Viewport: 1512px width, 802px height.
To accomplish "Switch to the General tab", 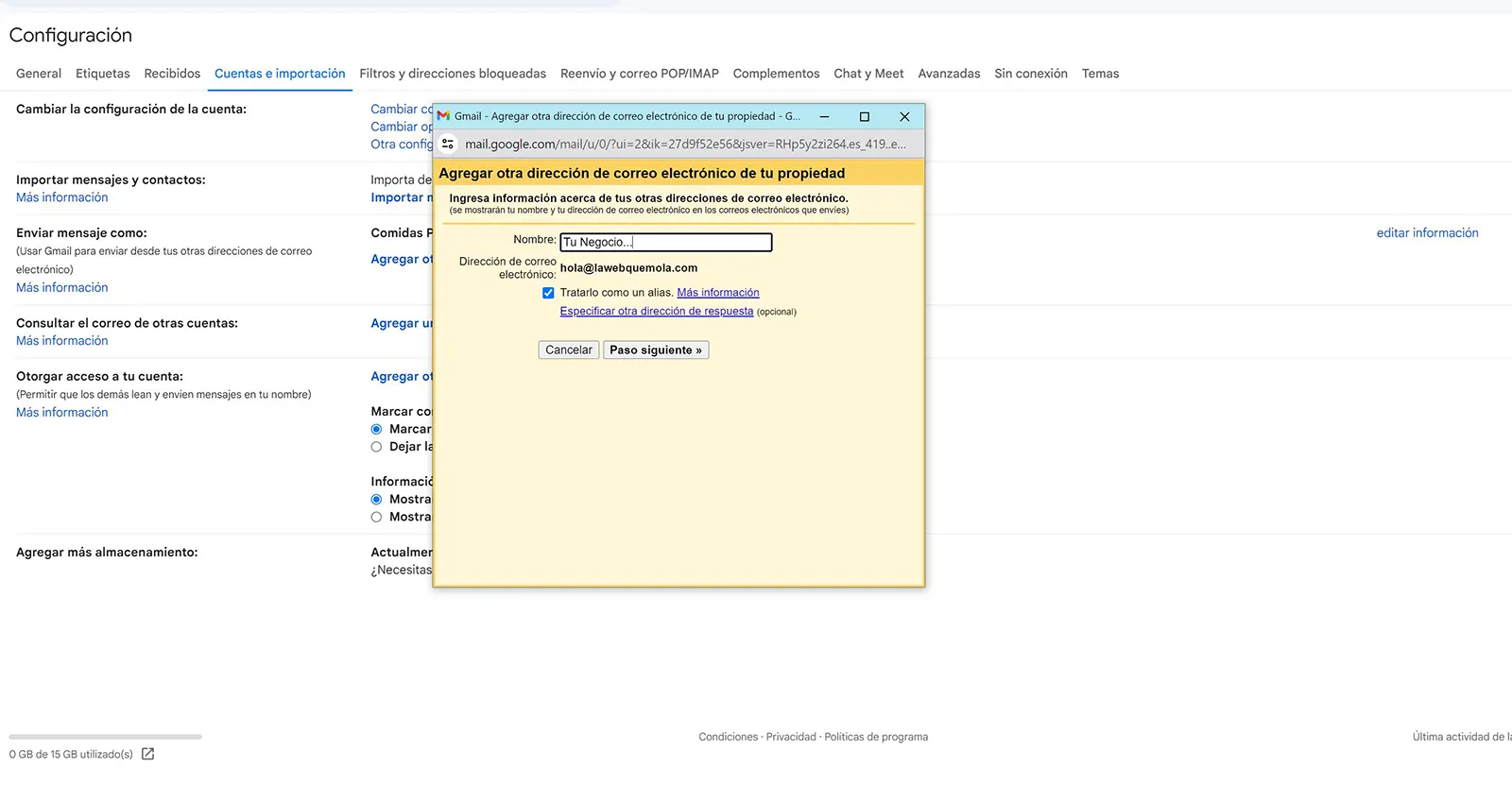I will point(39,74).
